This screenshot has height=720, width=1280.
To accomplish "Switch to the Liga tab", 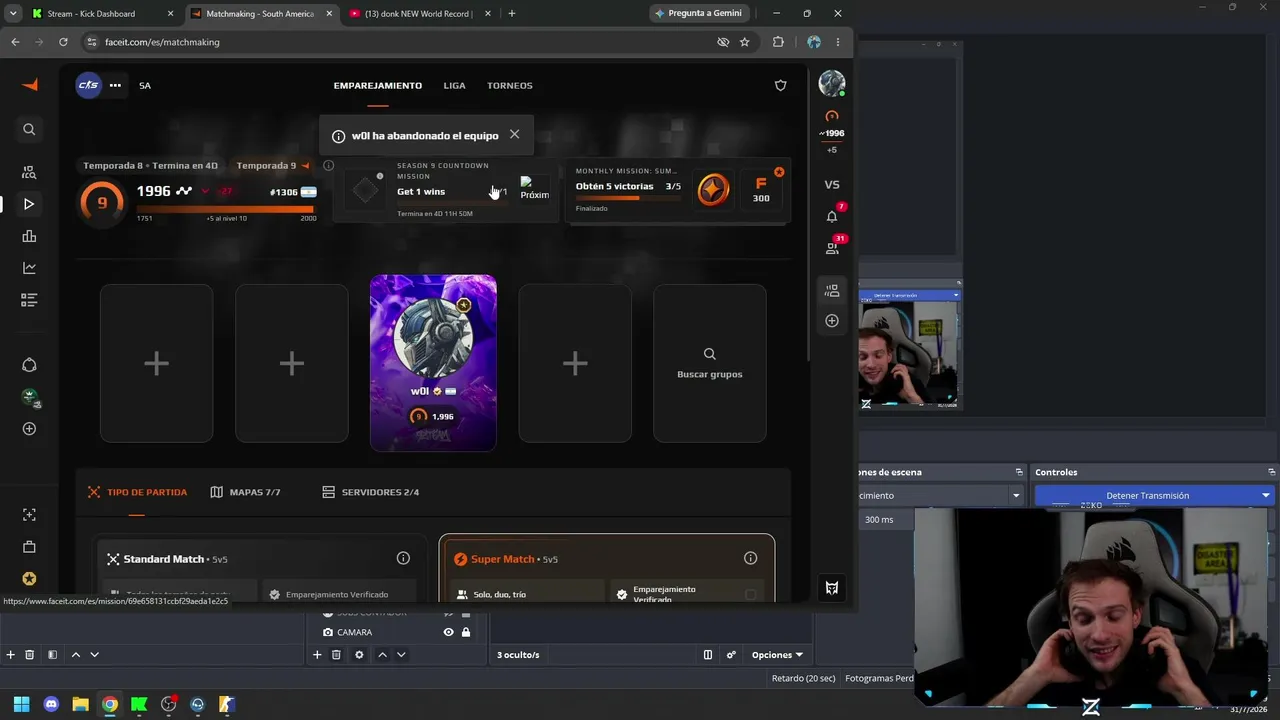I will [455, 85].
